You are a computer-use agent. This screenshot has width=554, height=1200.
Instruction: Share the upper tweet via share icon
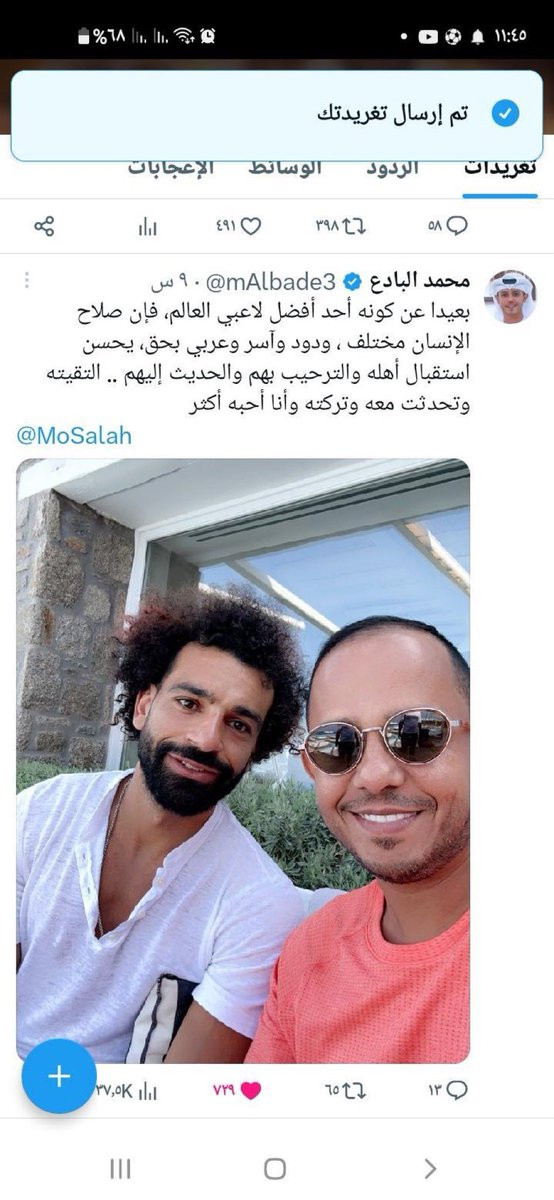coord(44,227)
